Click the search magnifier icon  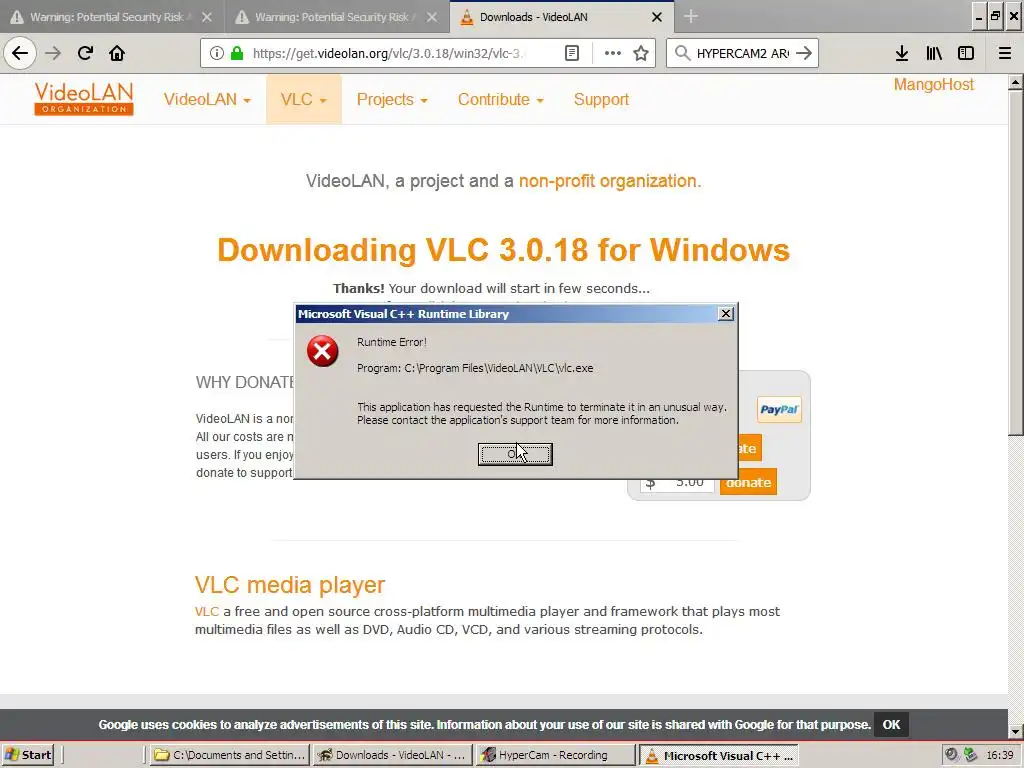682,53
